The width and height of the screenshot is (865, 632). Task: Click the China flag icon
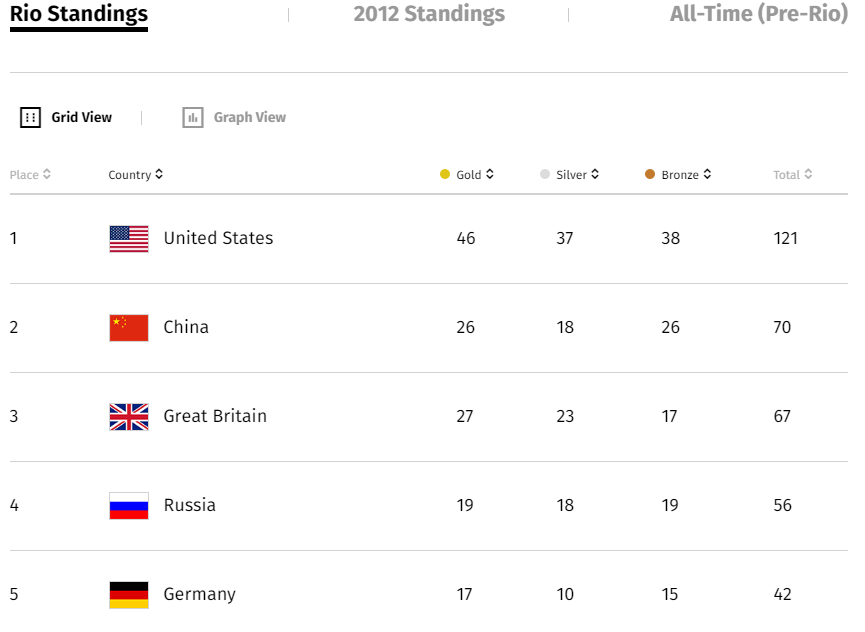(129, 328)
